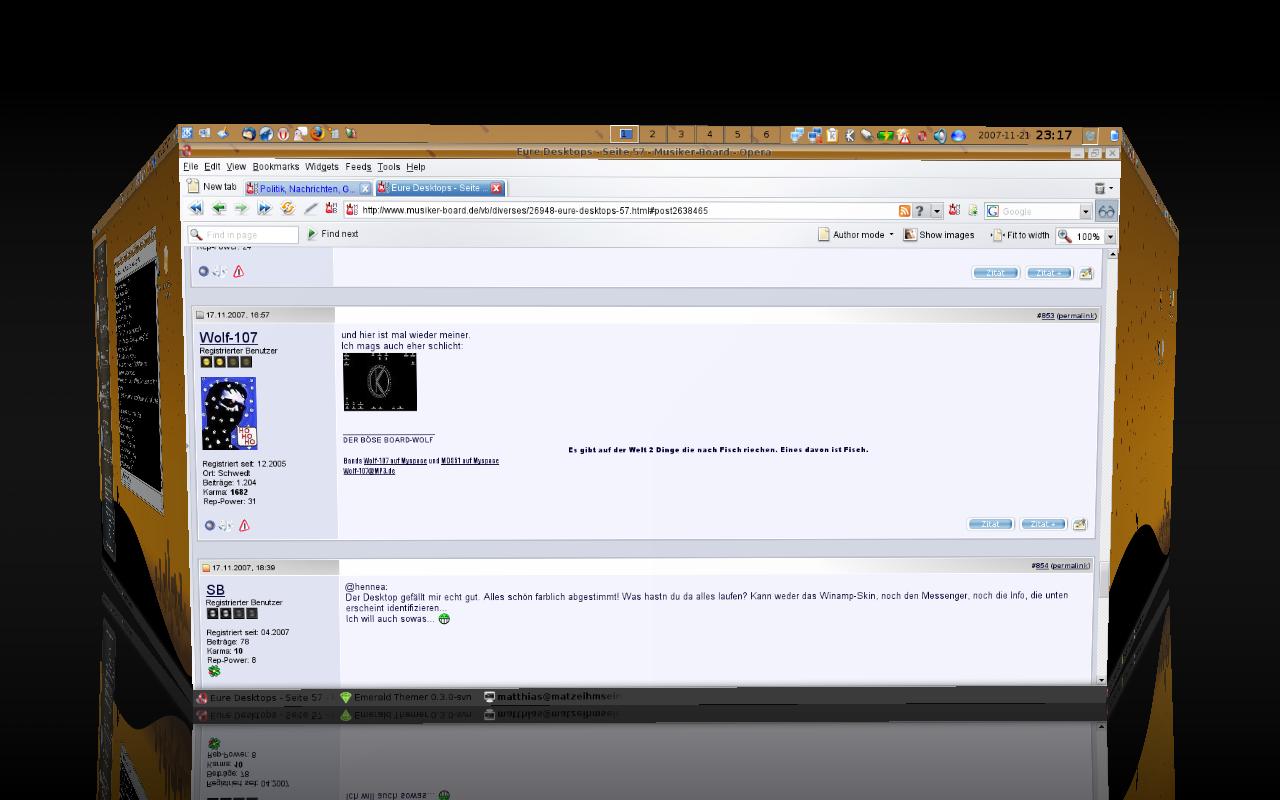Switch to virtual desktop 3
1280x800 pixels.
(x=681, y=134)
